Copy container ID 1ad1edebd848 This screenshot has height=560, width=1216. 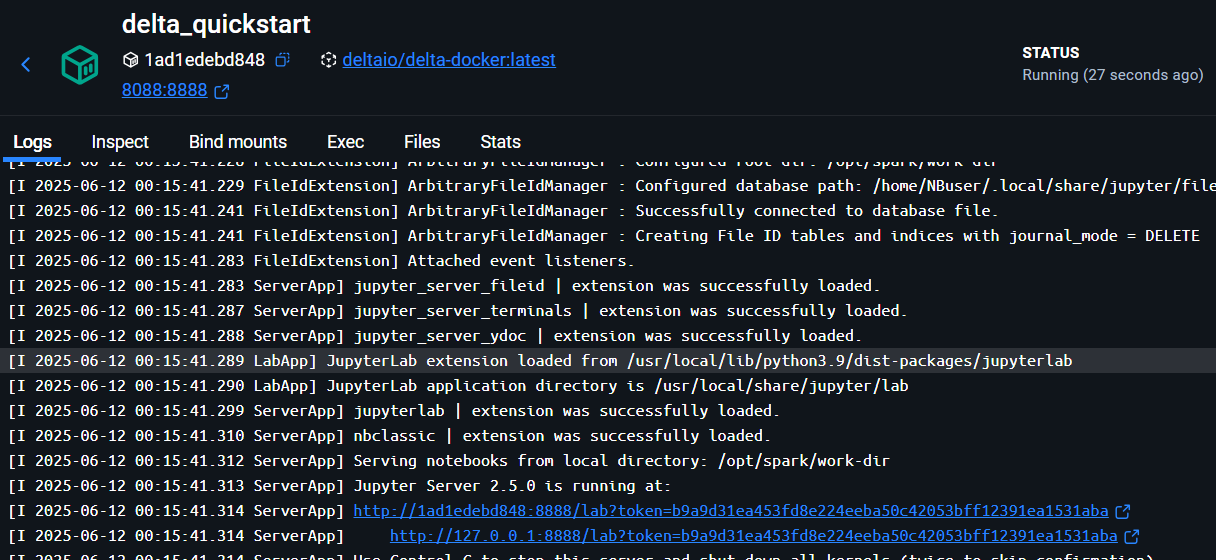pos(283,60)
